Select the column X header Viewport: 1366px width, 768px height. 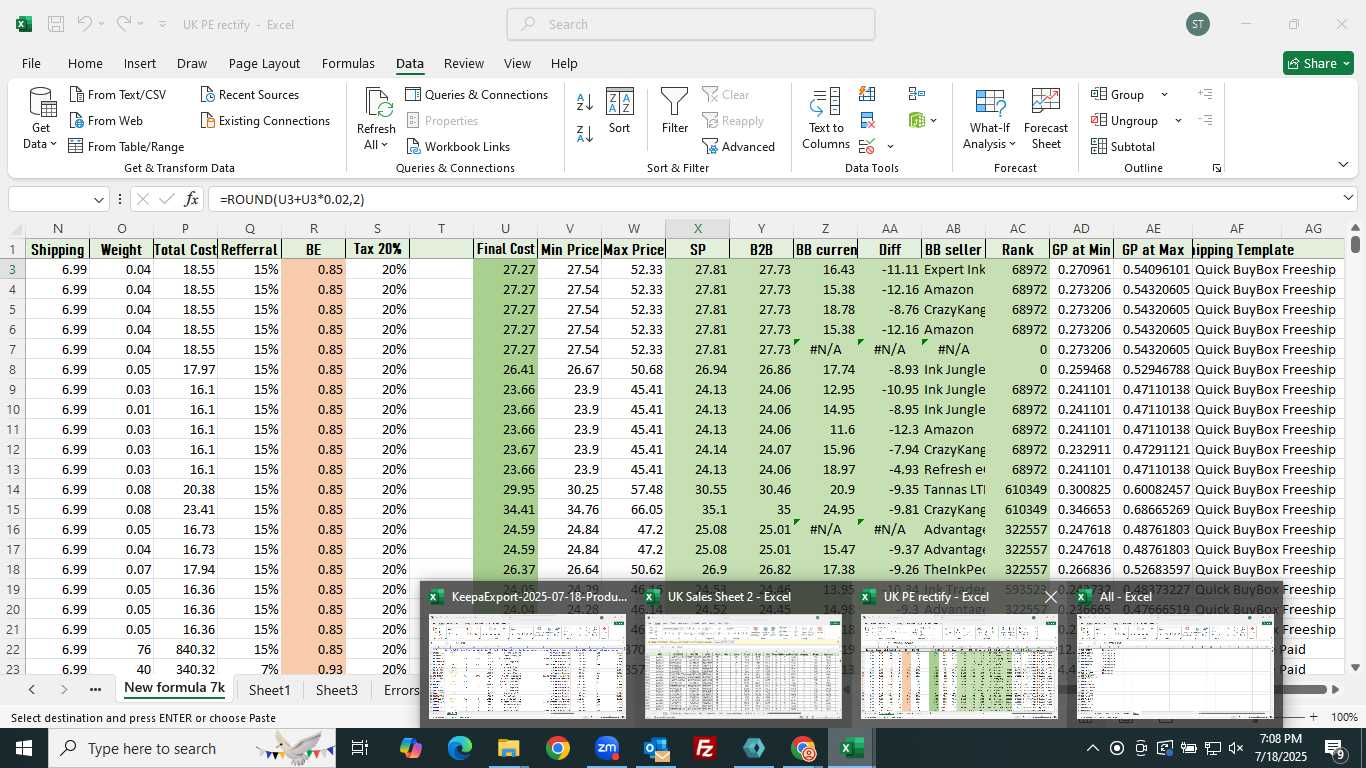tap(697, 229)
